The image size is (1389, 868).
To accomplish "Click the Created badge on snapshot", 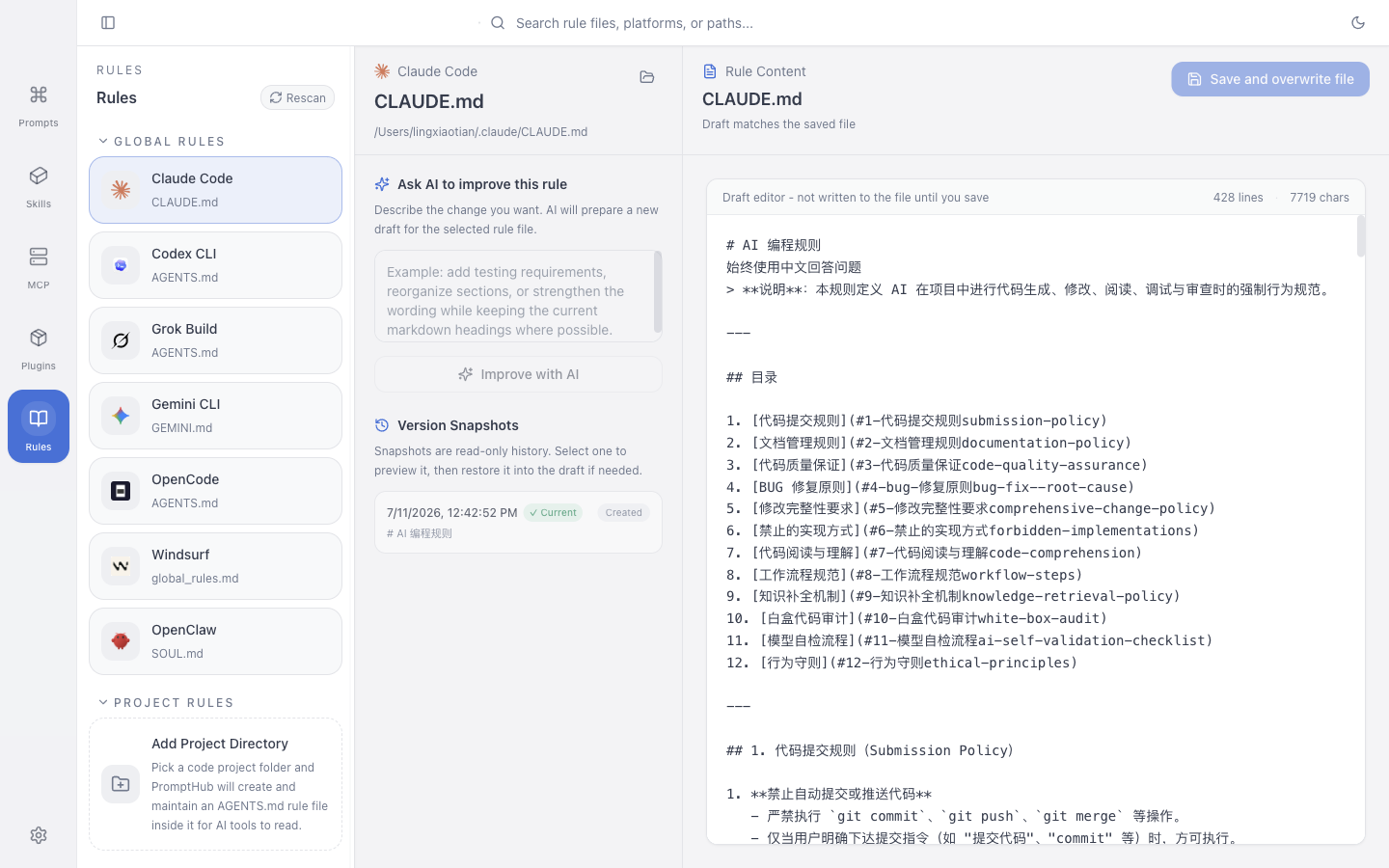I will [623, 513].
